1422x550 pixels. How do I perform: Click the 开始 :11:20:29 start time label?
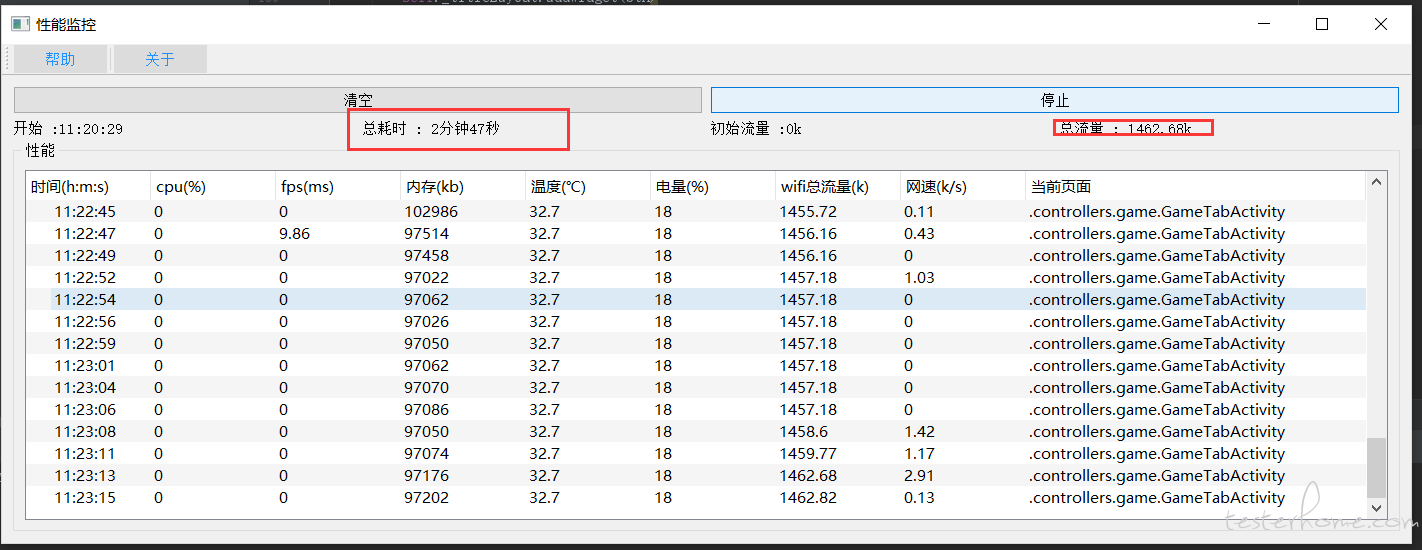tap(68, 129)
